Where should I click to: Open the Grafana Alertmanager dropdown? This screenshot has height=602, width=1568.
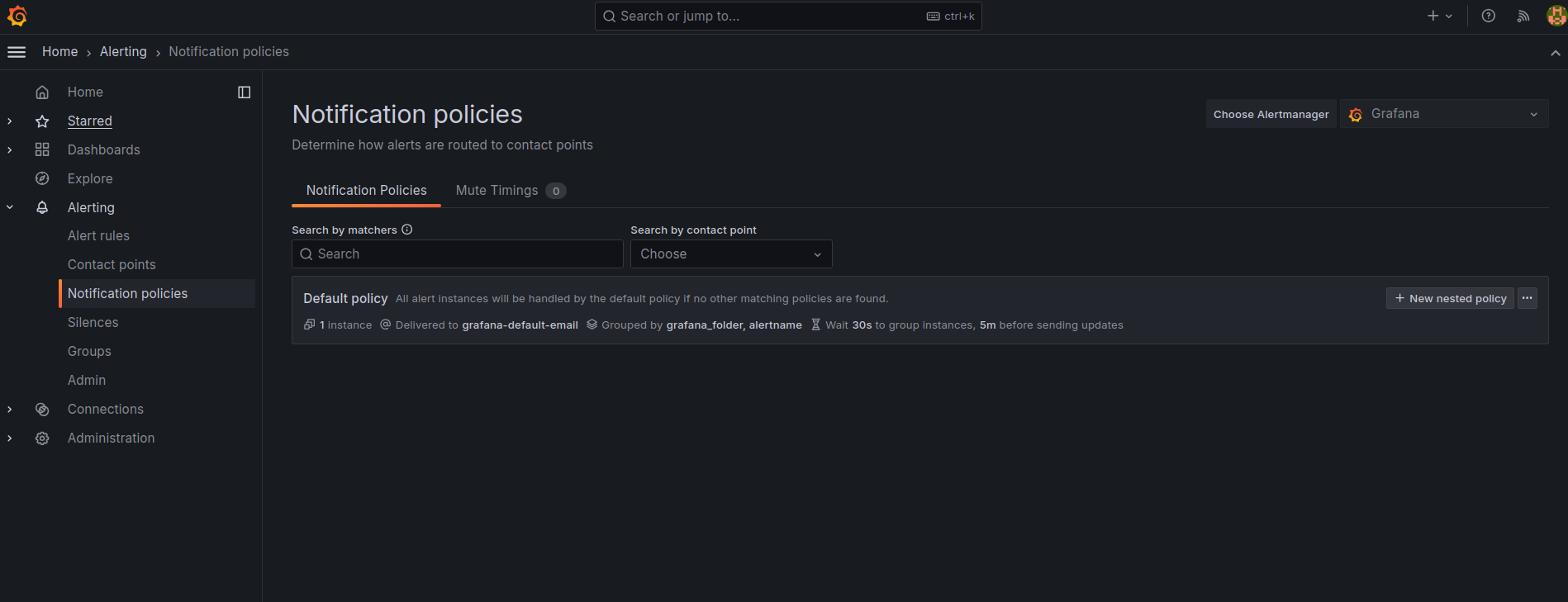[x=1444, y=114]
